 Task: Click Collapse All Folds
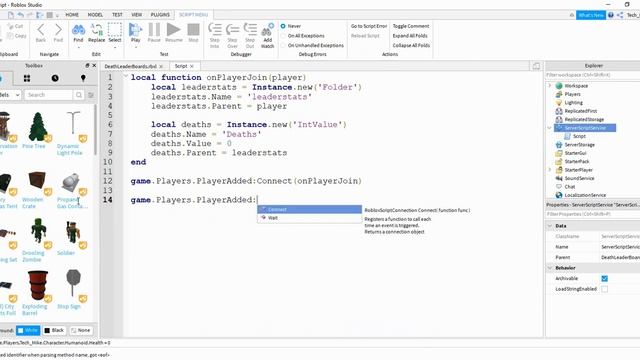411,46
